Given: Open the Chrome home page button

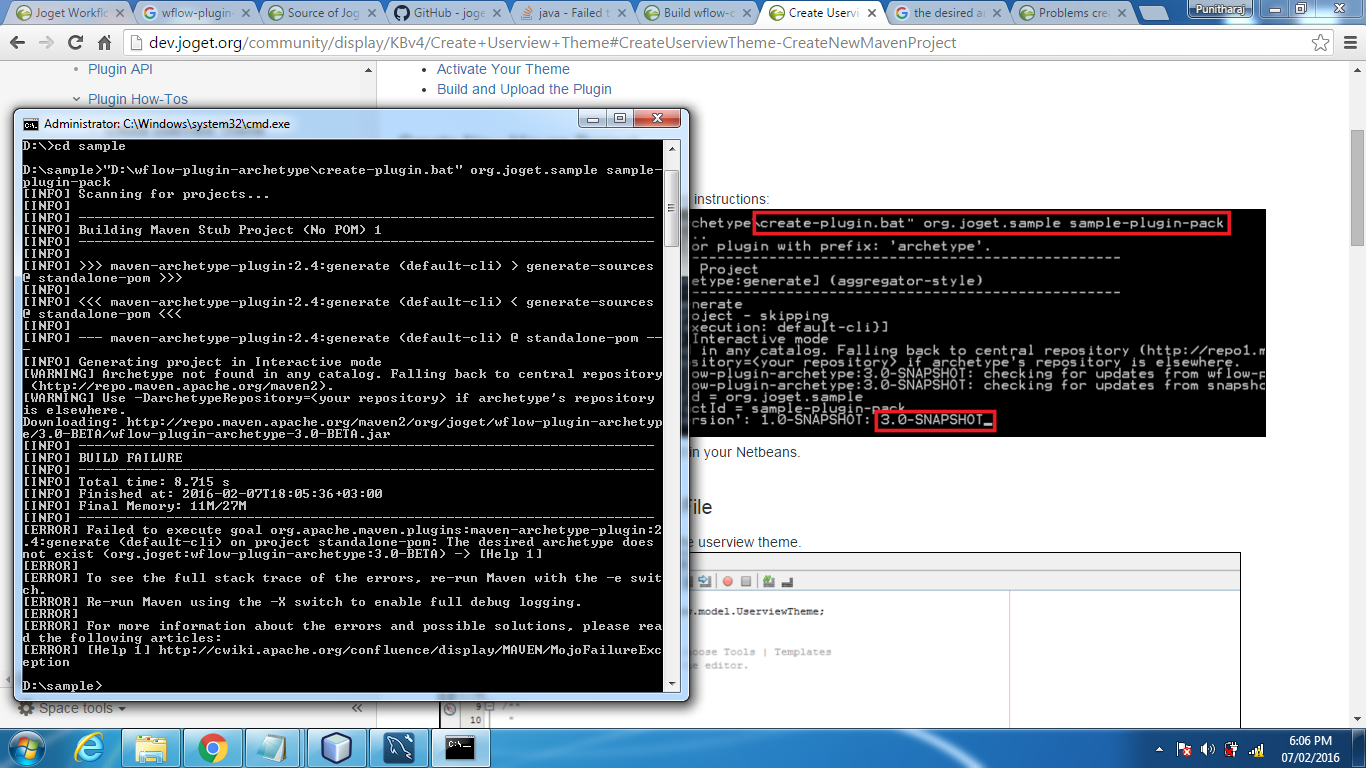Looking at the screenshot, I should coord(105,43).
